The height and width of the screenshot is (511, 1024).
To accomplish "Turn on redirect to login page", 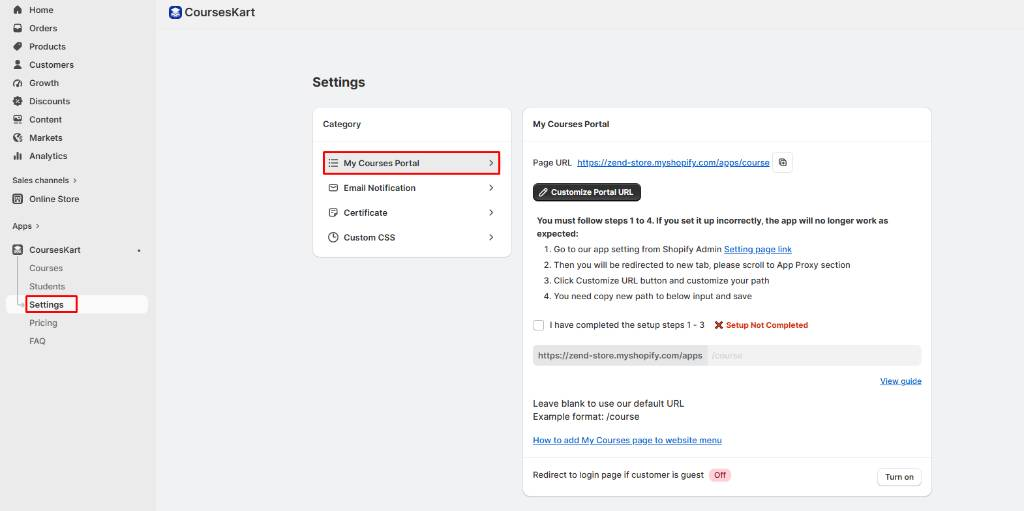I will (x=899, y=477).
